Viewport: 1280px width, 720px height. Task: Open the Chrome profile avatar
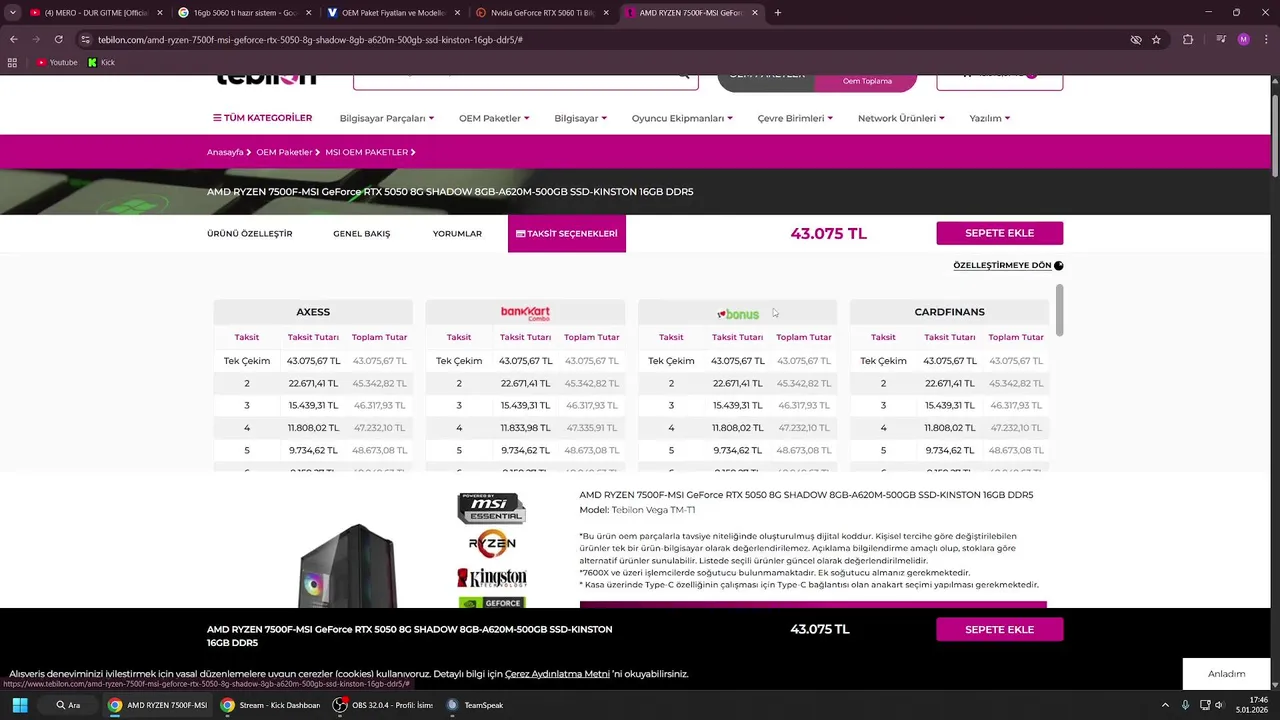pos(1243,39)
